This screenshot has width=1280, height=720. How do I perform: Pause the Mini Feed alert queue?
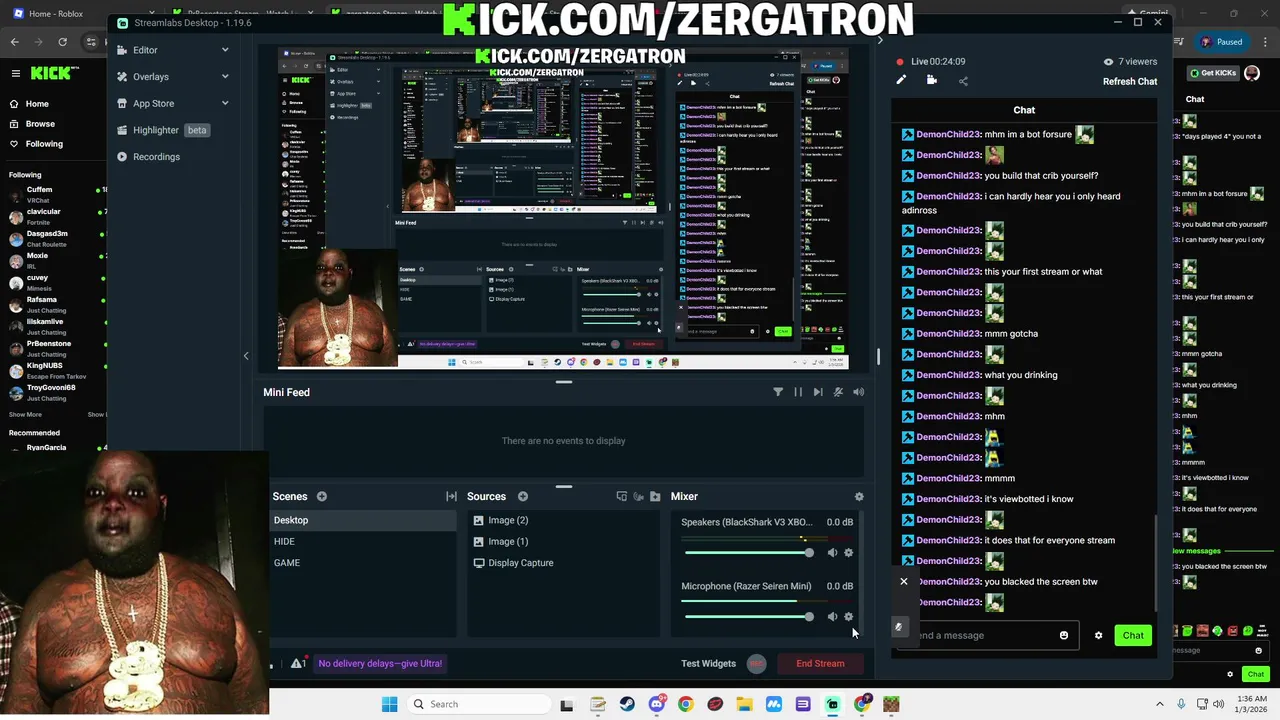(798, 392)
